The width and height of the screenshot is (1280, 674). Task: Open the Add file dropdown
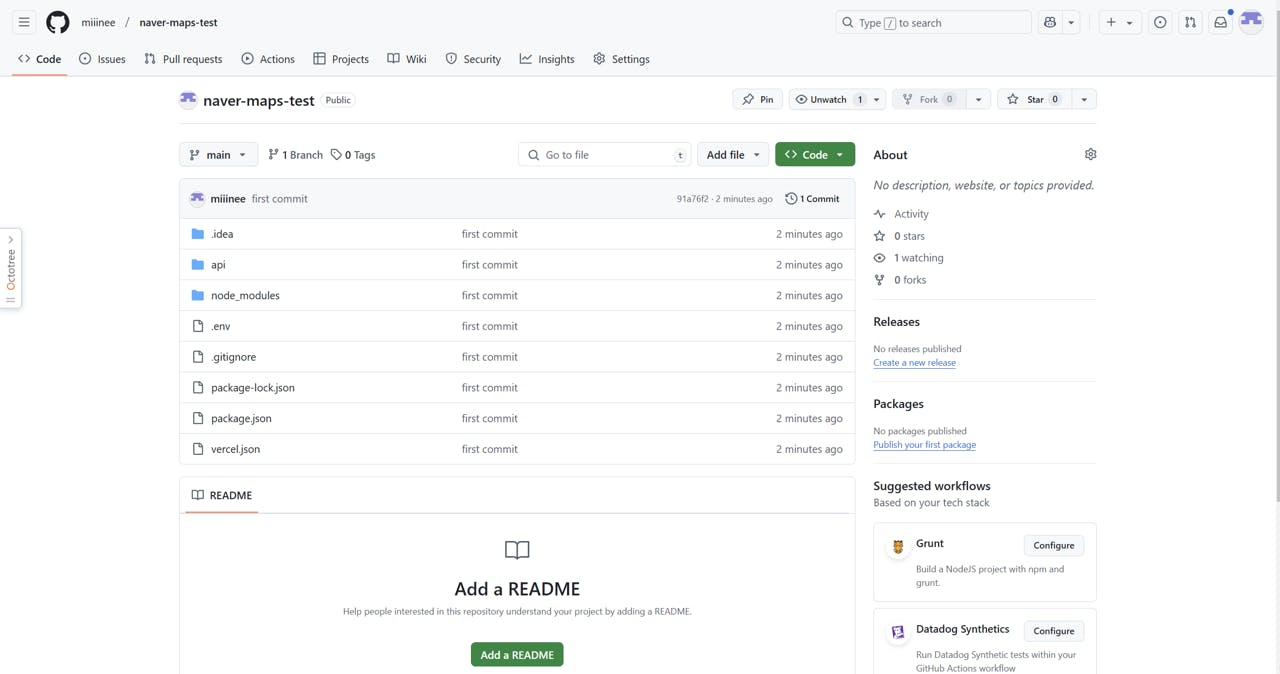coord(733,155)
